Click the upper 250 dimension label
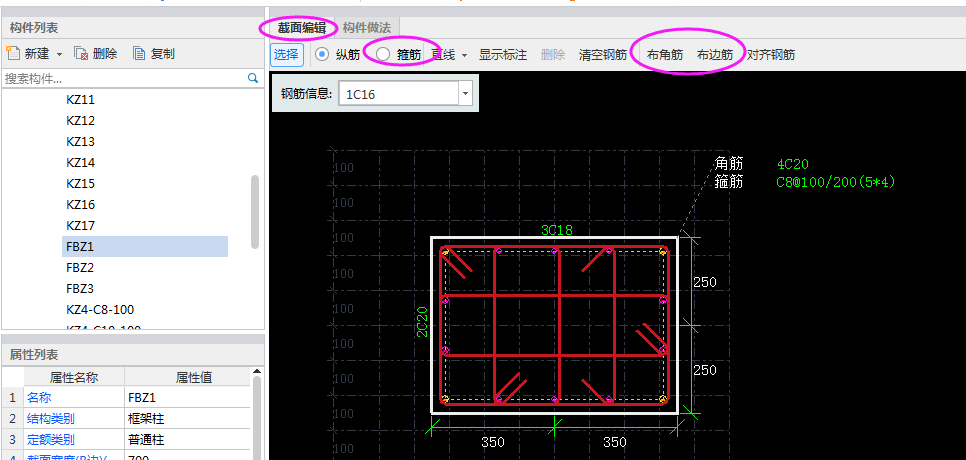This screenshot has width=966, height=460. 705,282
